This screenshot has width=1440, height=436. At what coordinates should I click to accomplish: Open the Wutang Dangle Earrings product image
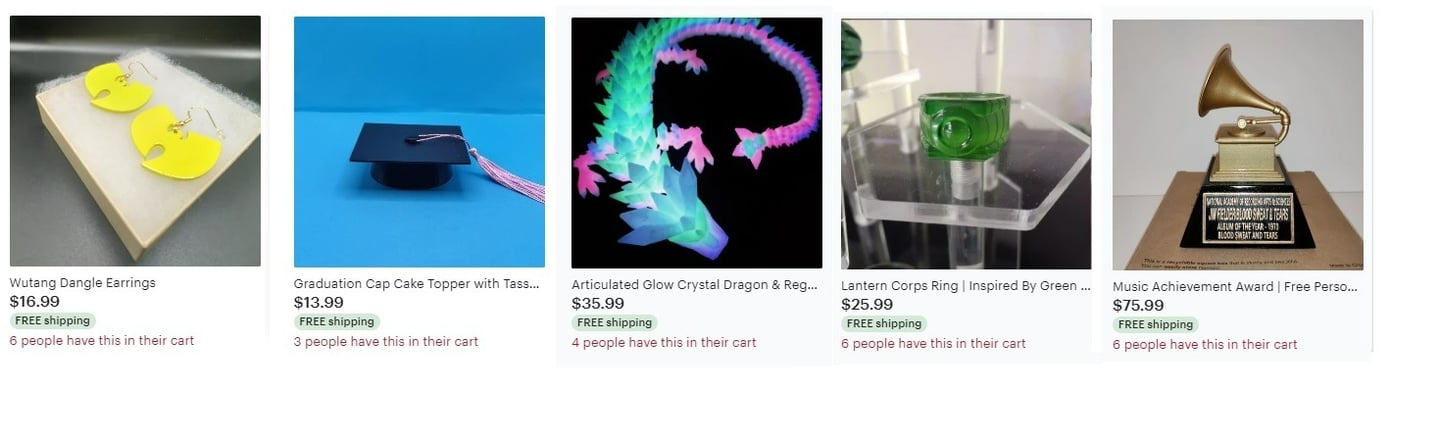(x=135, y=141)
